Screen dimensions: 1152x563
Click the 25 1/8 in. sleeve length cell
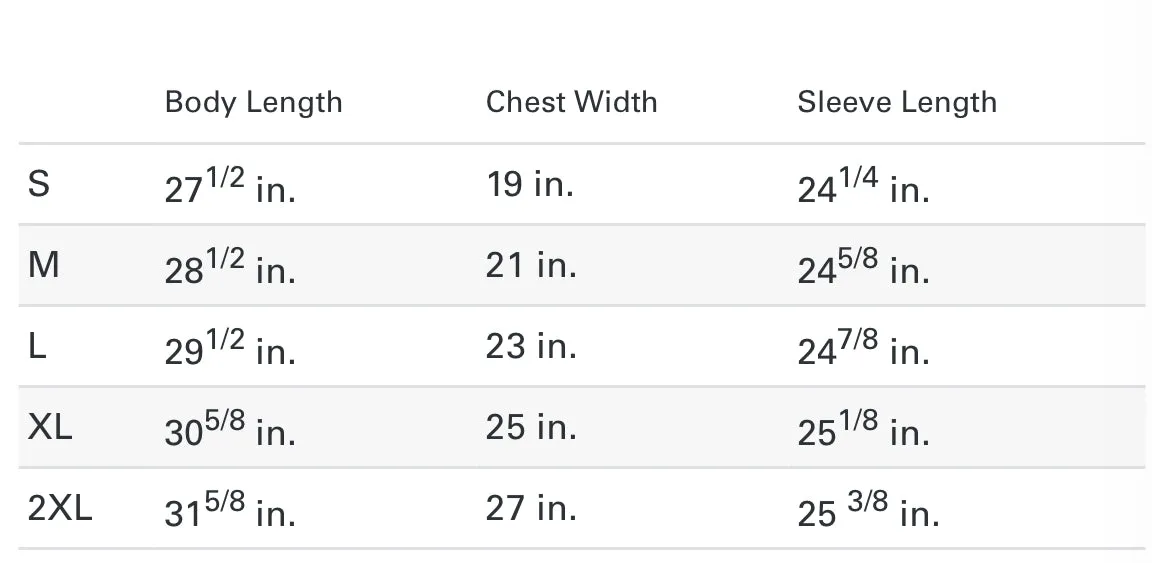click(x=864, y=428)
